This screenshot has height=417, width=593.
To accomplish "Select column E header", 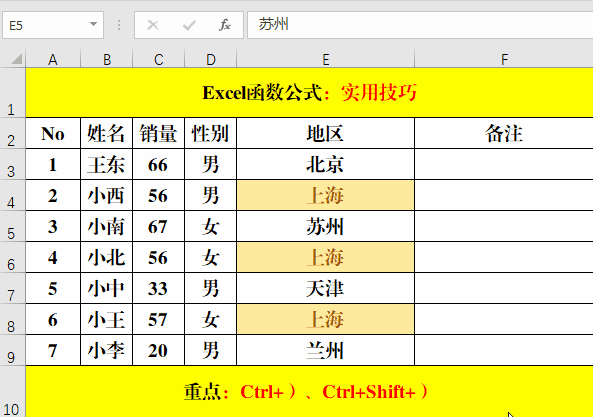I will click(326, 59).
